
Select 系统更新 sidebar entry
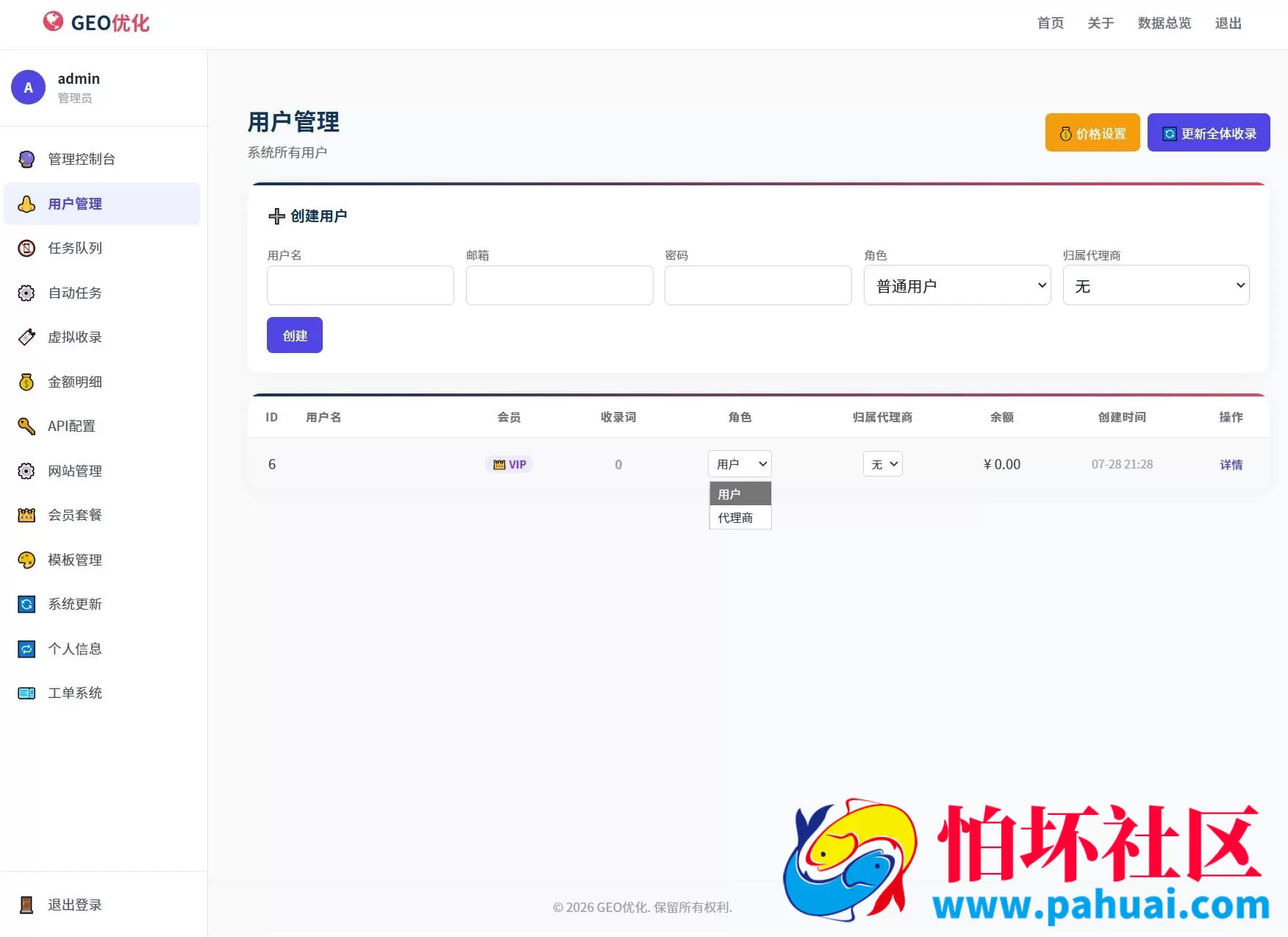coord(102,604)
